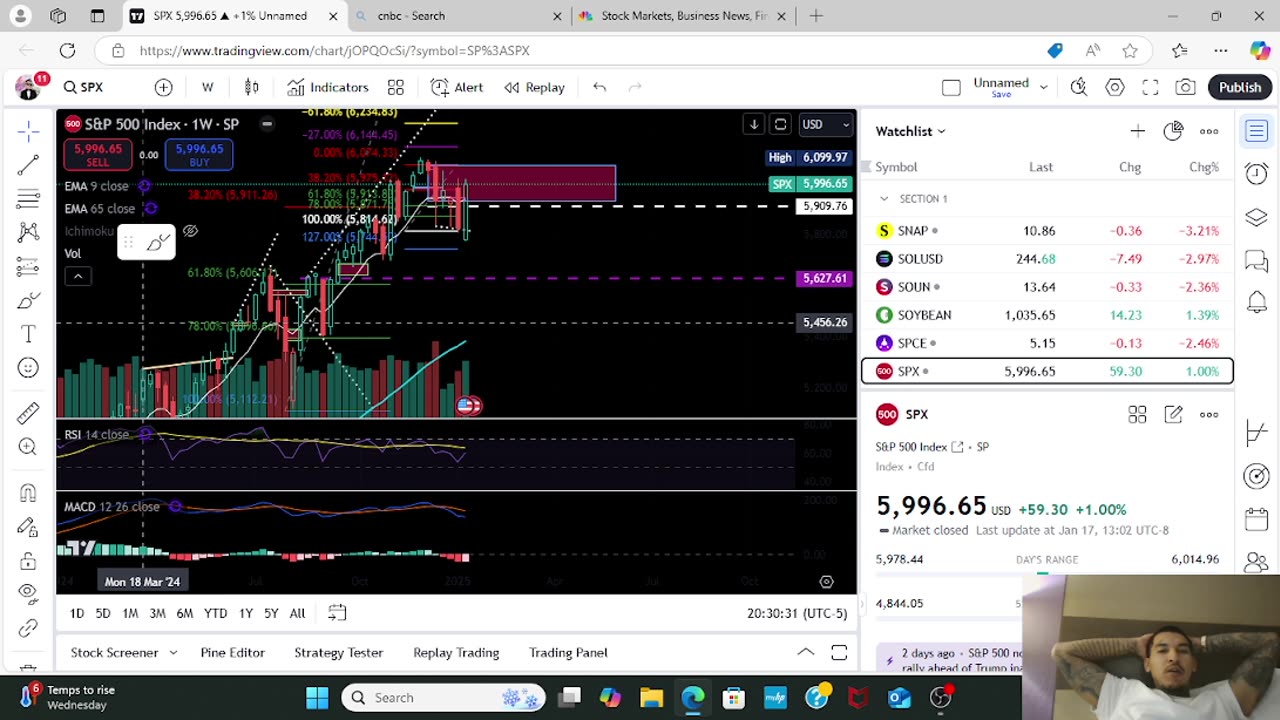Take a chart snapshot with the camera icon
The height and width of the screenshot is (720, 1280).
pyautogui.click(x=1185, y=87)
